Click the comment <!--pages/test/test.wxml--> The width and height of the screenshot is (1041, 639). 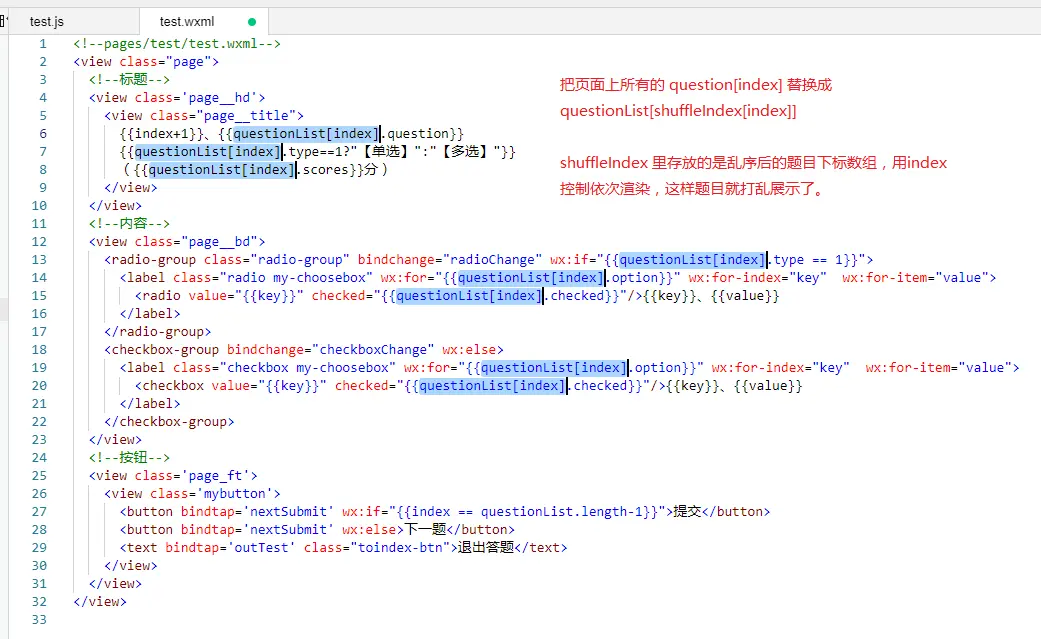tap(177, 44)
